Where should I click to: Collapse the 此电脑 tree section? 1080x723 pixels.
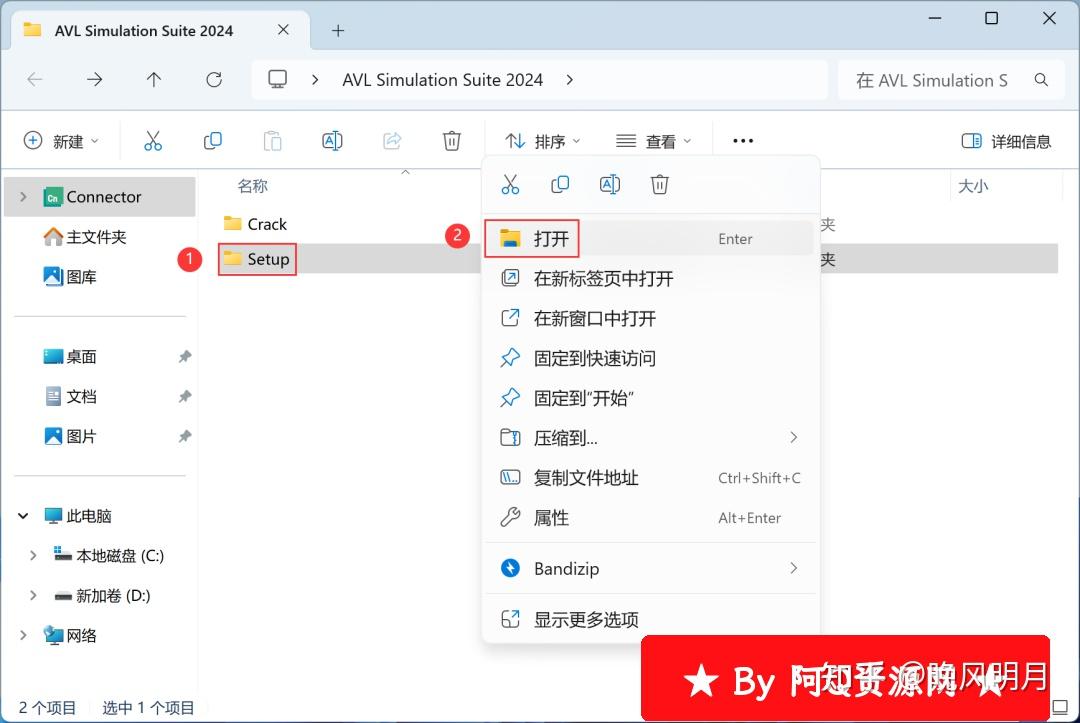pos(22,515)
